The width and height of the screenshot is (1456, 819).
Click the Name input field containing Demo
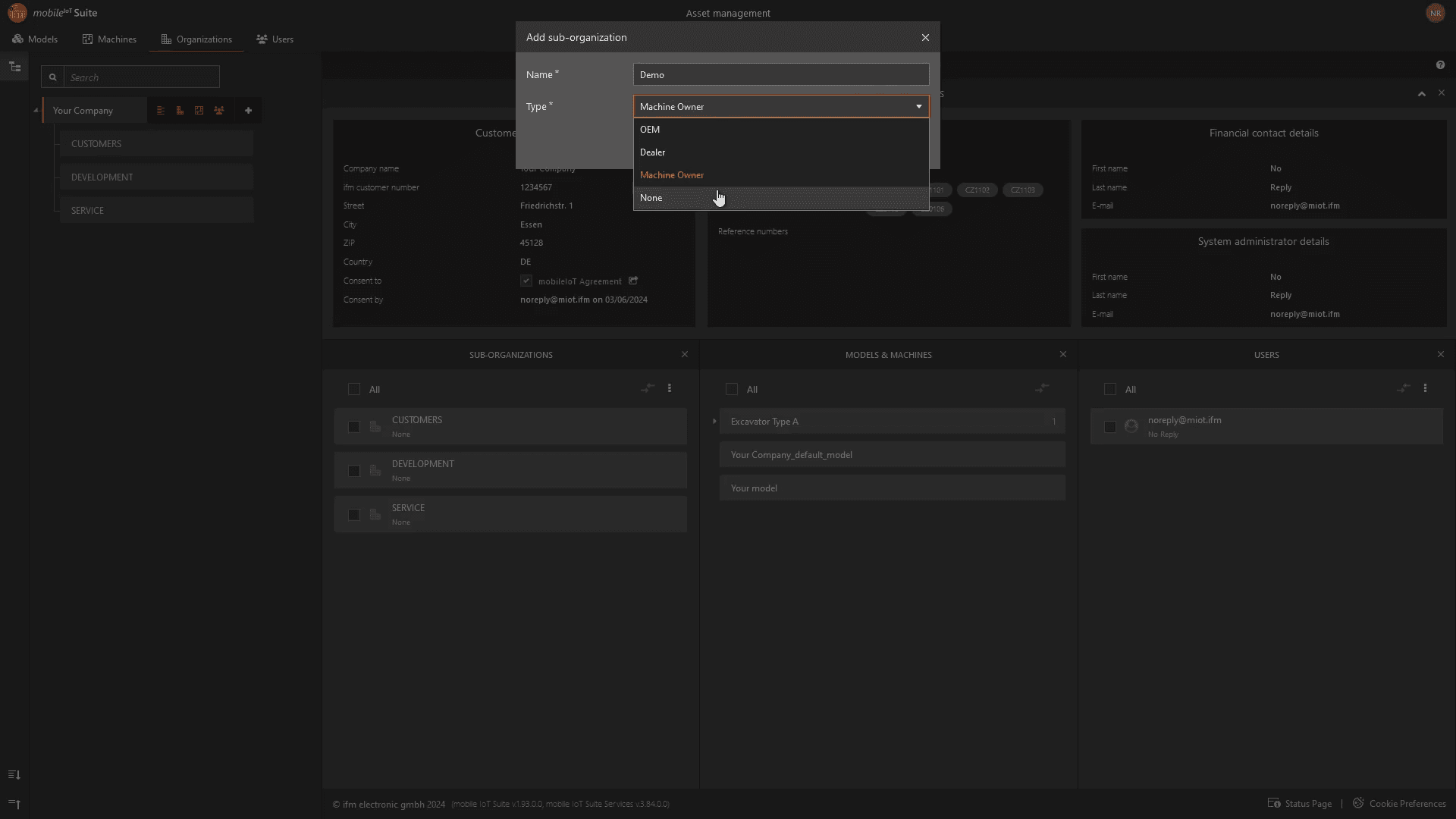click(780, 74)
